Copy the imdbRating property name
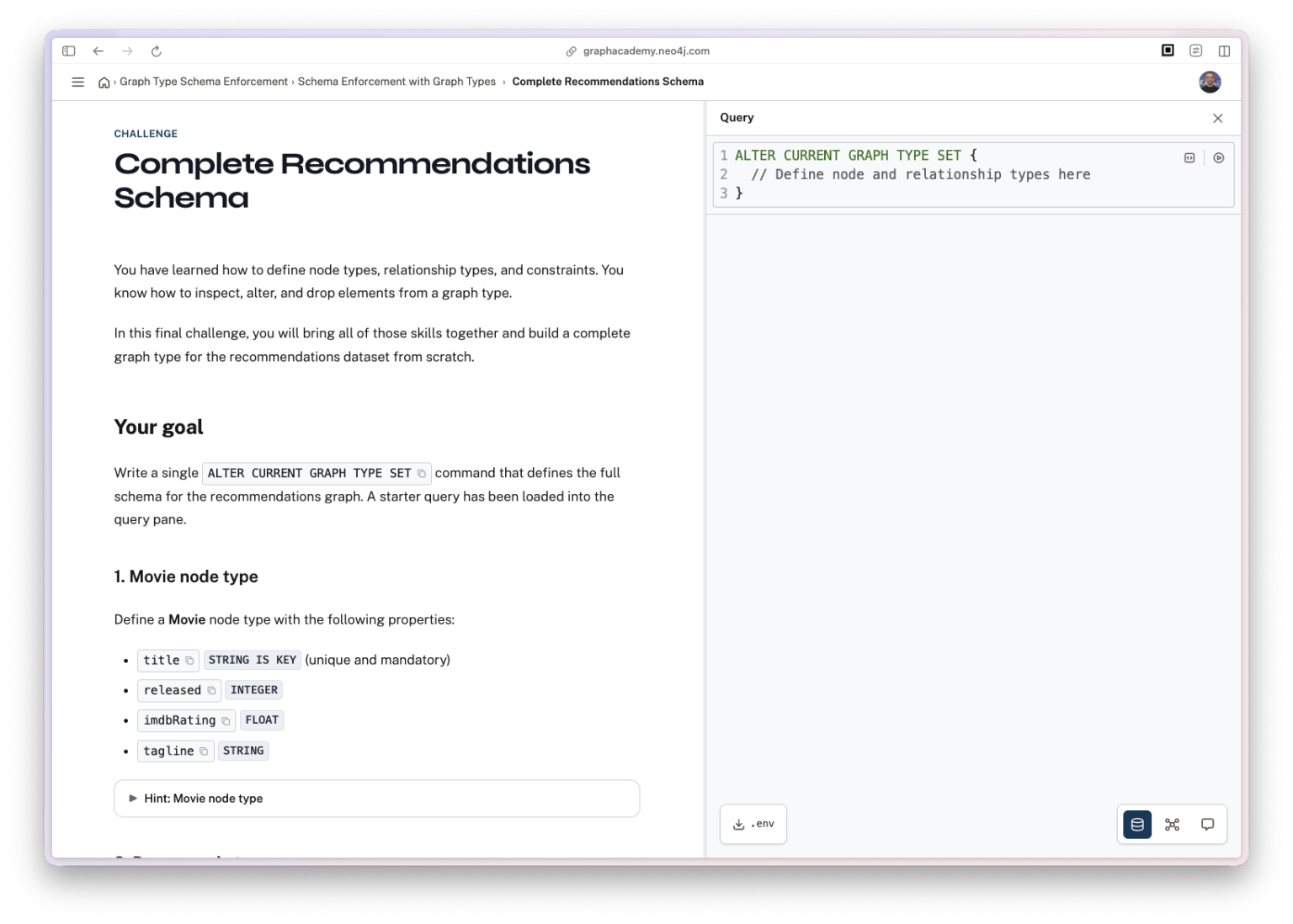The height and width of the screenshot is (924, 1293). (x=226, y=721)
